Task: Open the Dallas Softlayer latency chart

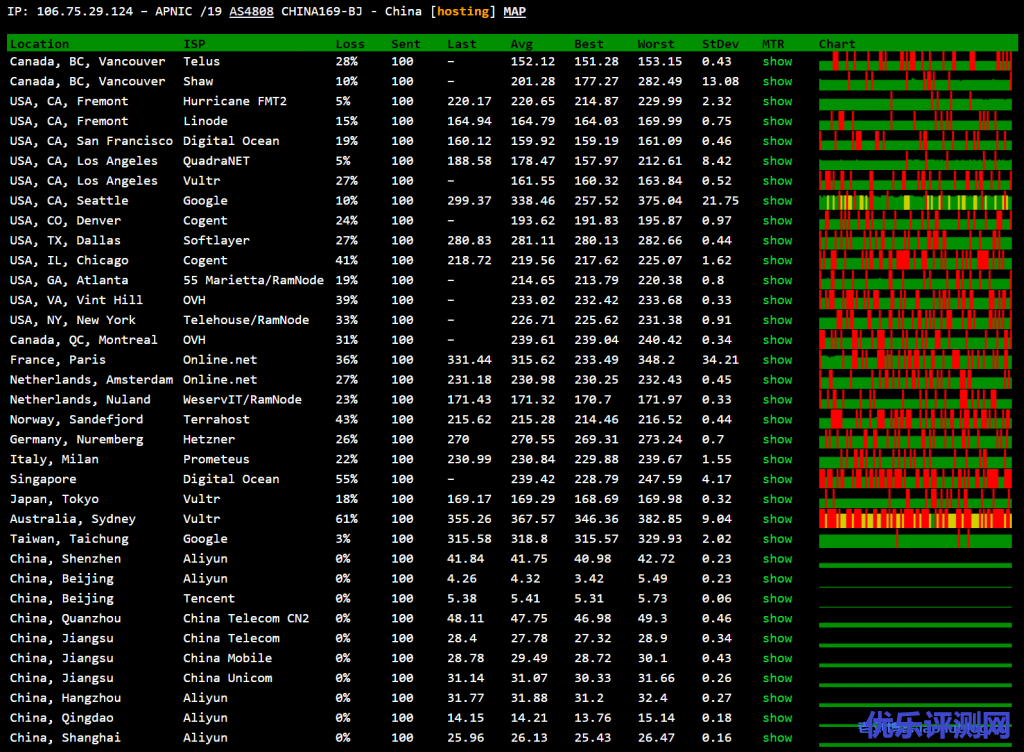Action: pyautogui.click(x=915, y=241)
